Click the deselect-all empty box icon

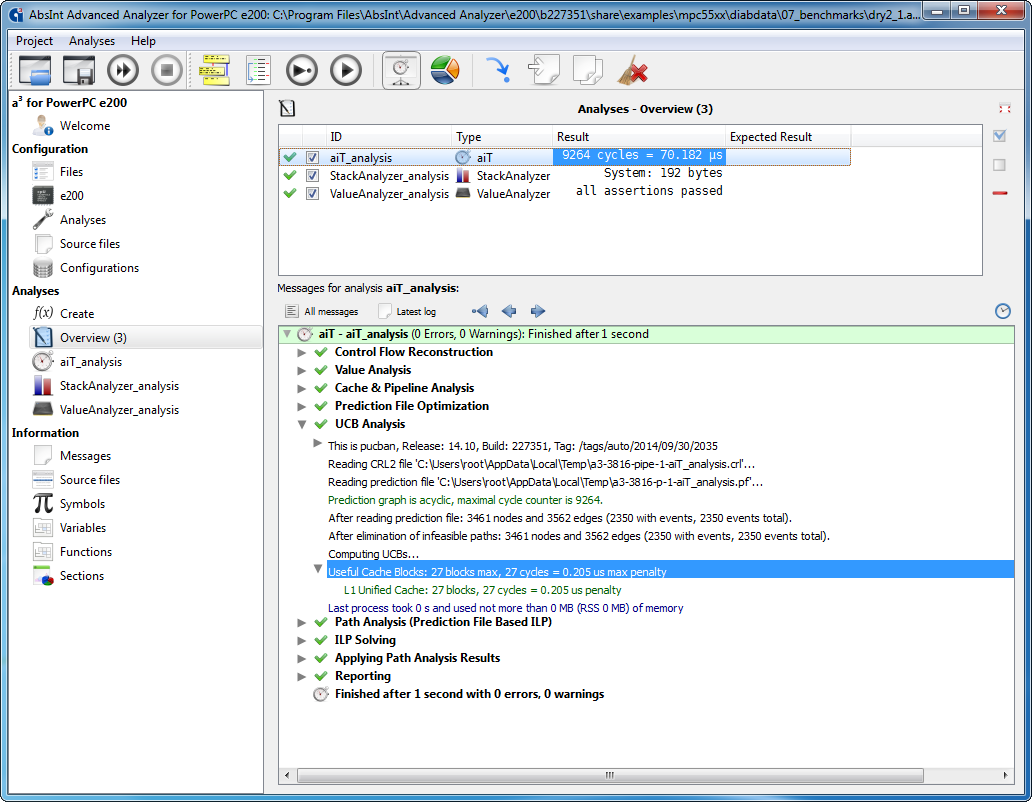[1000, 164]
